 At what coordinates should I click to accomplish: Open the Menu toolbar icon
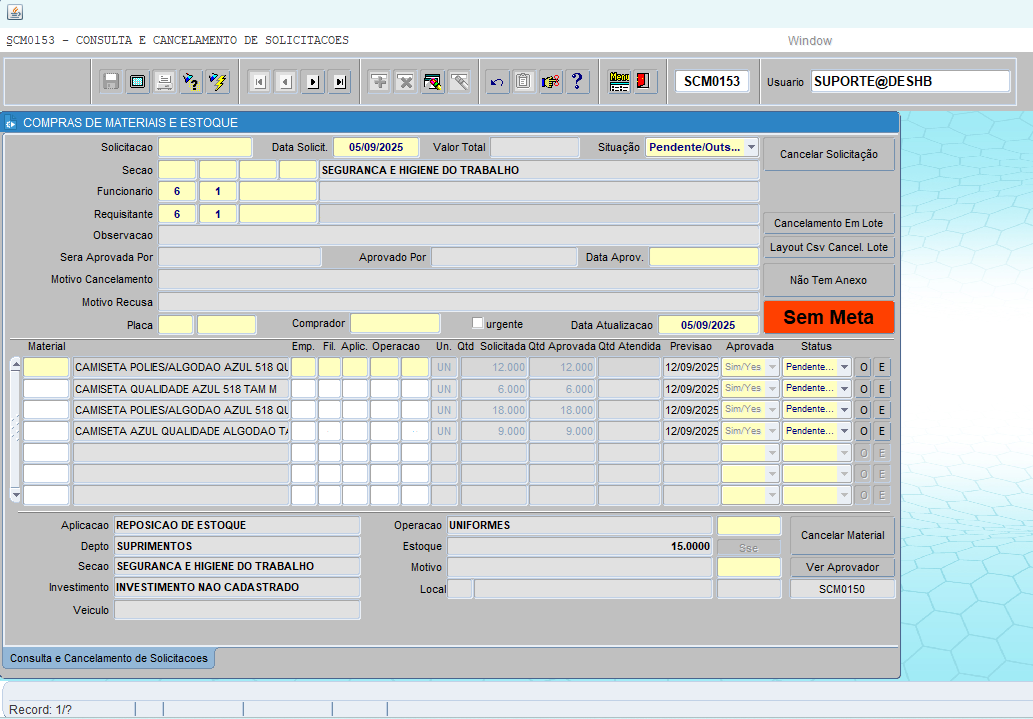click(x=619, y=82)
